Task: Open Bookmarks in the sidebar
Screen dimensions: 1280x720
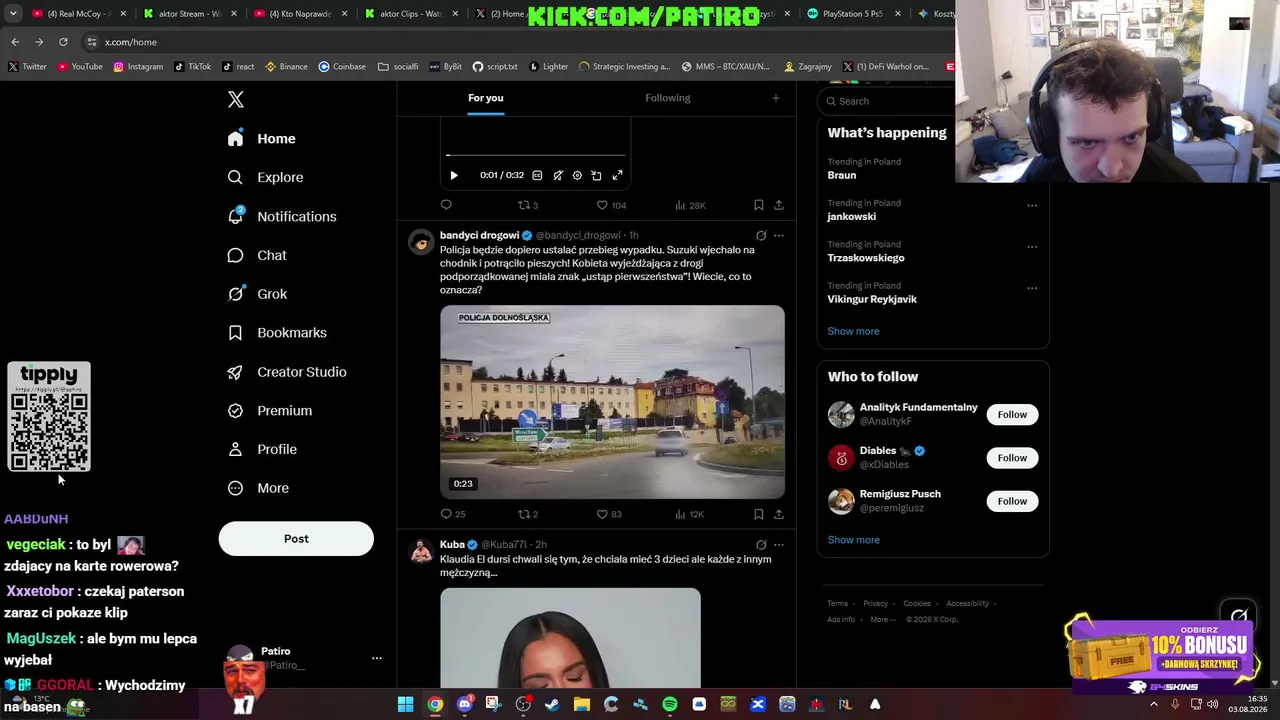Action: pos(277,333)
